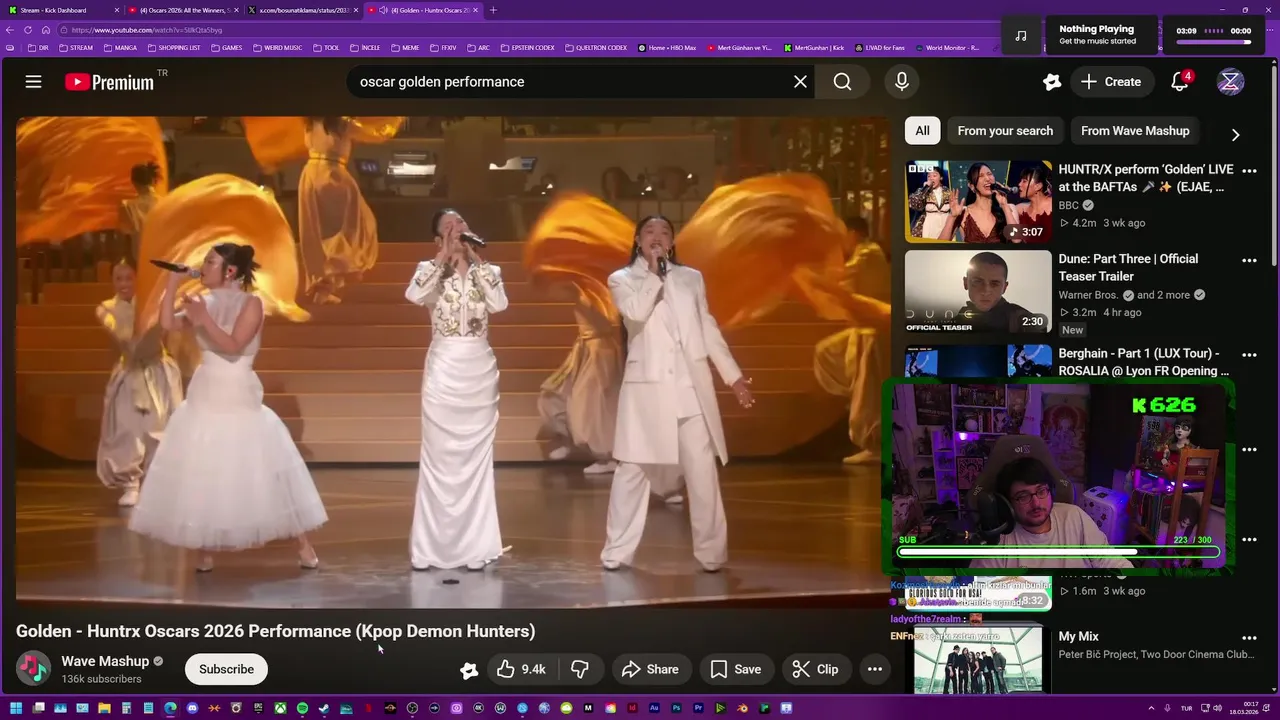Open Steam from taskbar

324,708
